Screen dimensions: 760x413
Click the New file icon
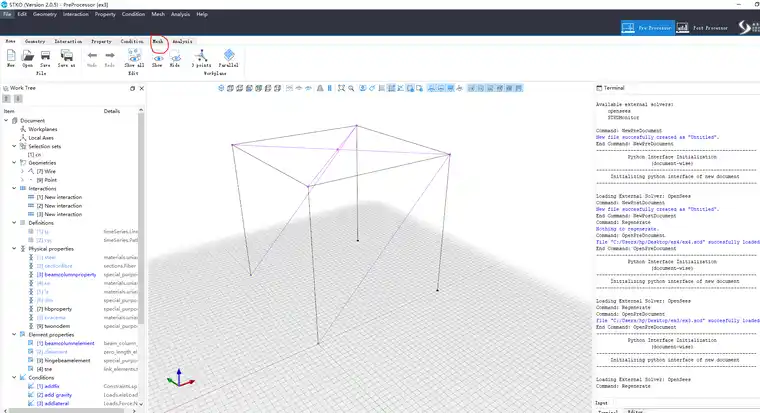coord(11,56)
